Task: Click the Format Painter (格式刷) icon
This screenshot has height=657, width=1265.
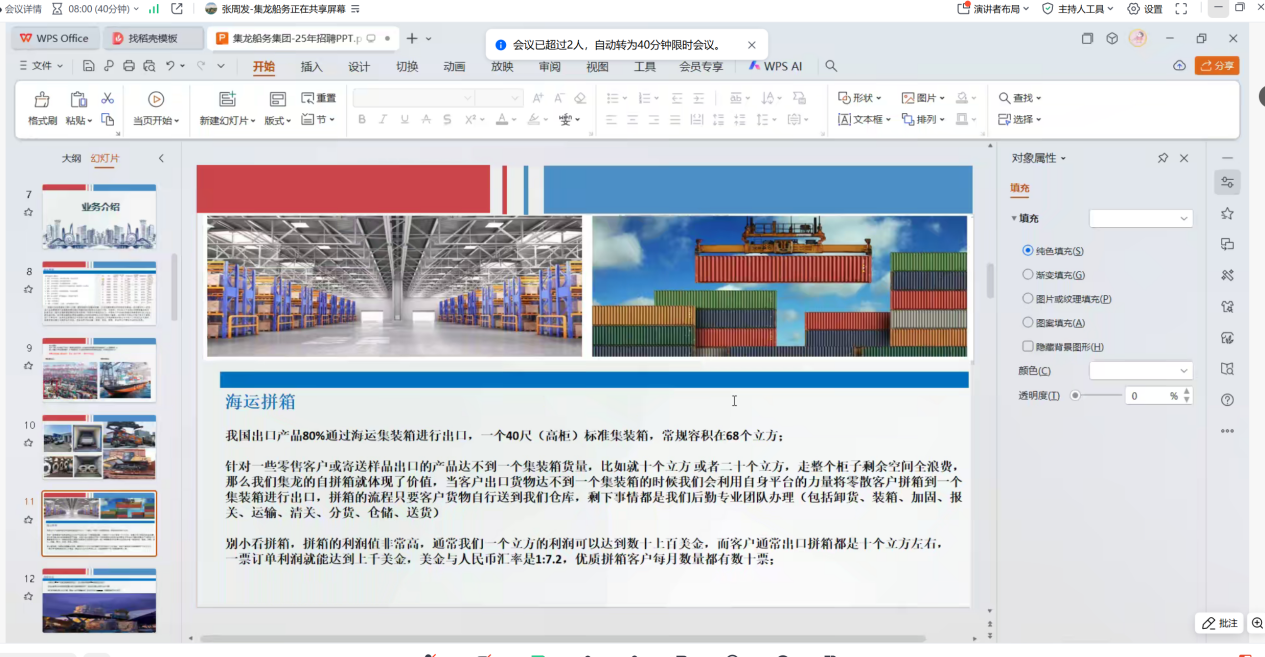Action: click(x=42, y=100)
